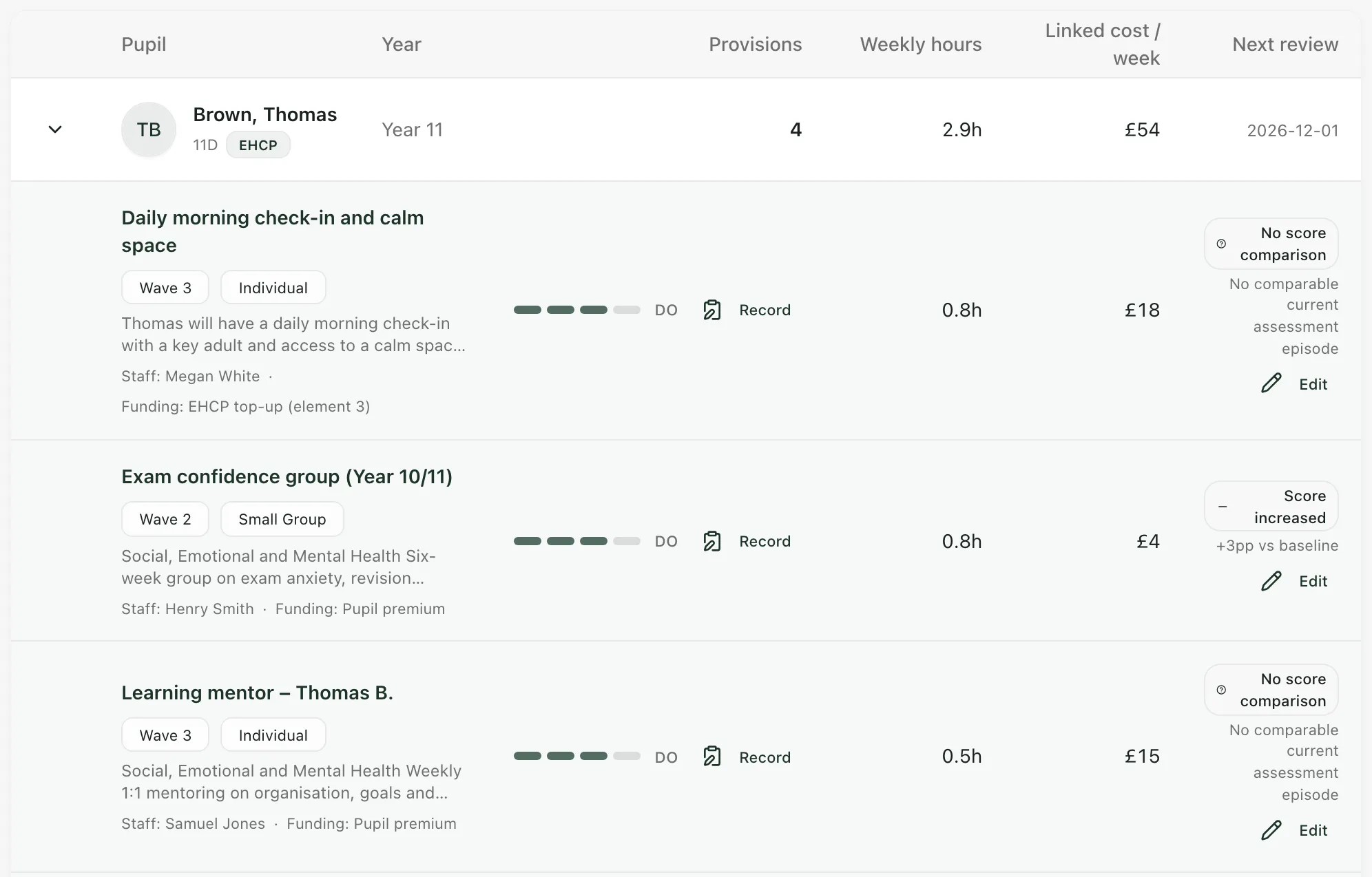Open the Learning mentor – Thomas B. title
Screen dimensions: 1372x877
point(258,693)
